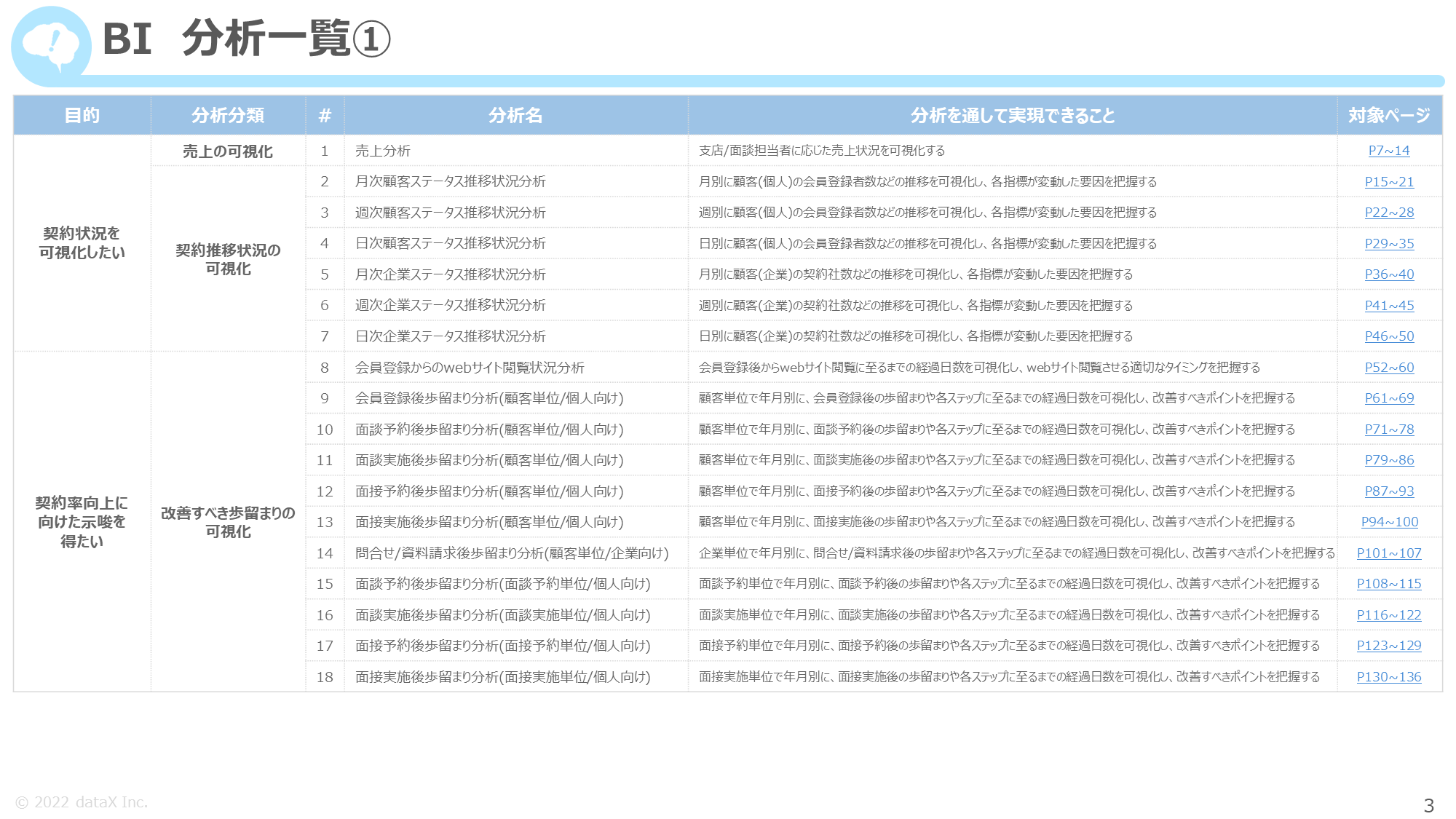Select the 分析名 column header
Image resolution: width=1456 pixels, height=819 pixels.
coord(515,115)
